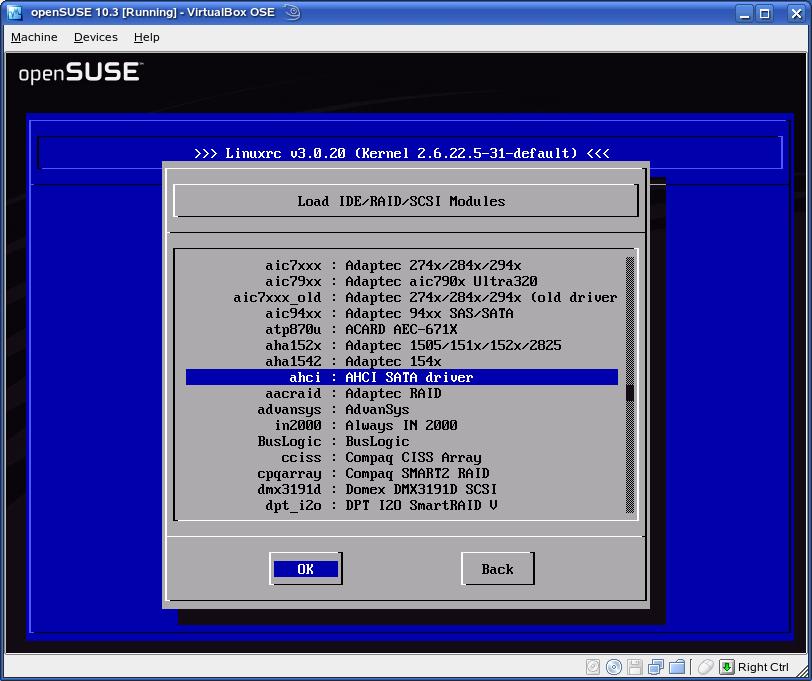Screen dimensions: 812x681
Task: Select the highlighted ahci AHCI SATA driver row
Action: 402,377
